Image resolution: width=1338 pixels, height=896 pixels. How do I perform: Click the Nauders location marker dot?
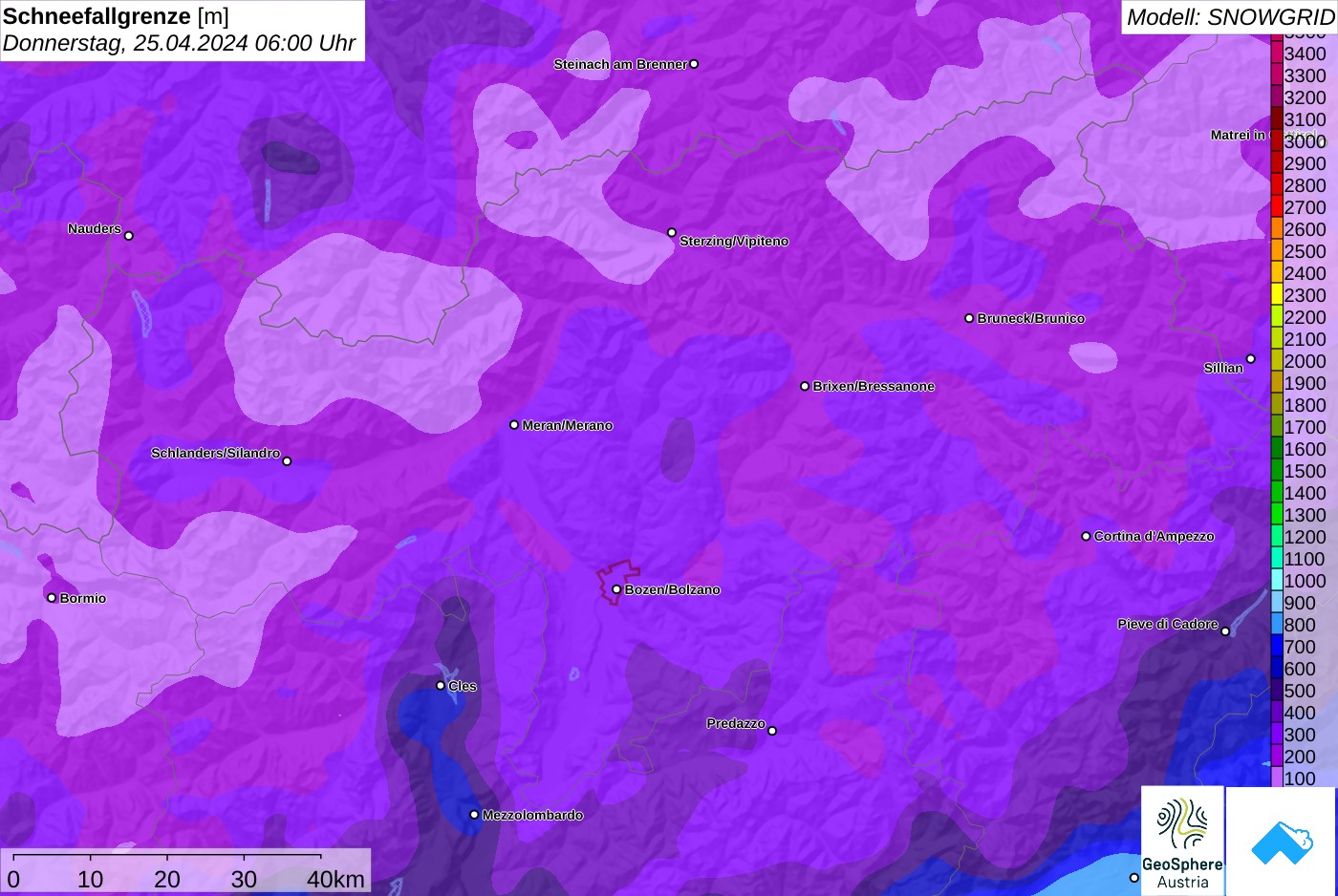(129, 236)
